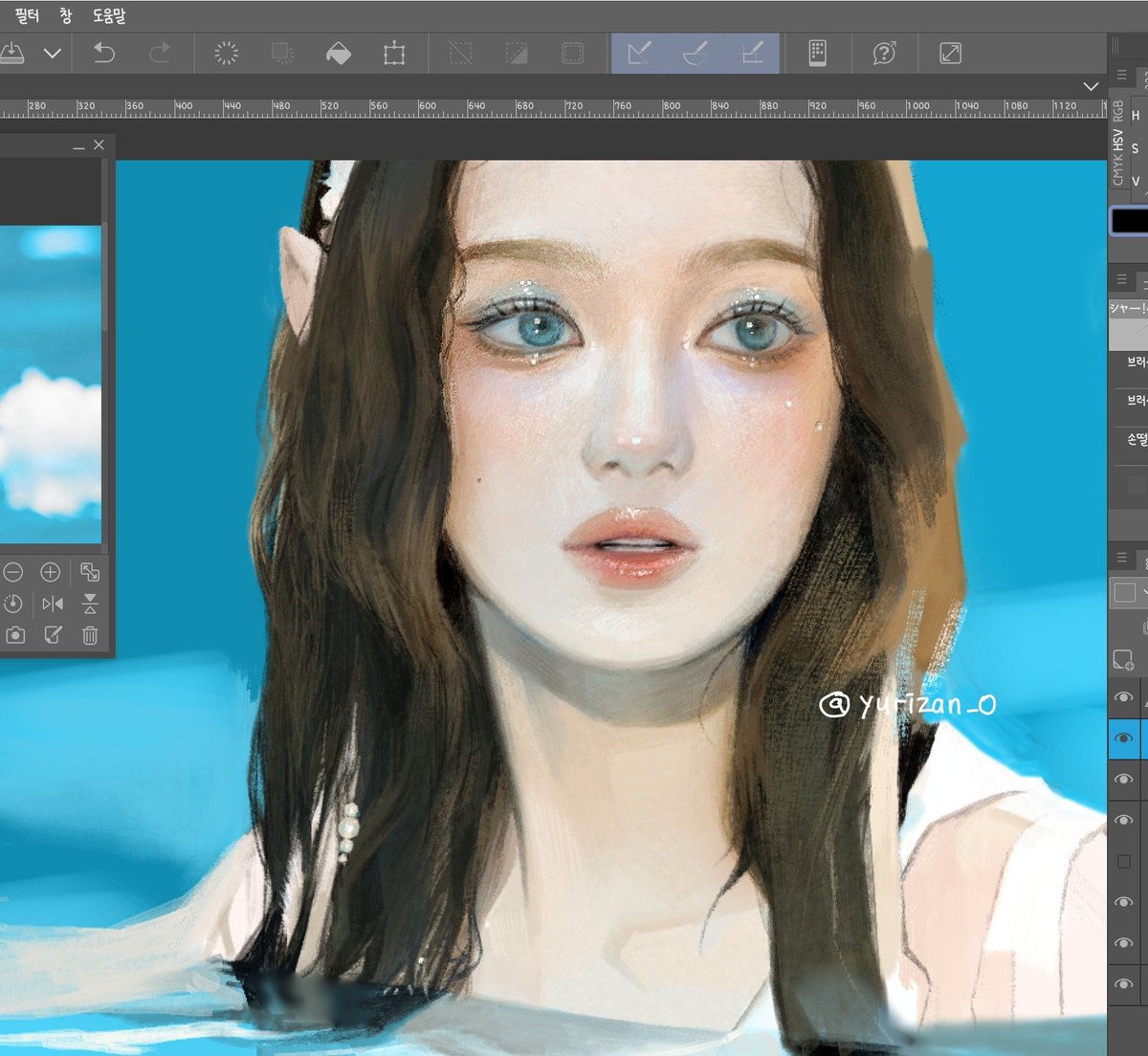The width and height of the screenshot is (1148, 1056).
Task: Click the snapshot camera icon in the Navigator
Action: 15,634
